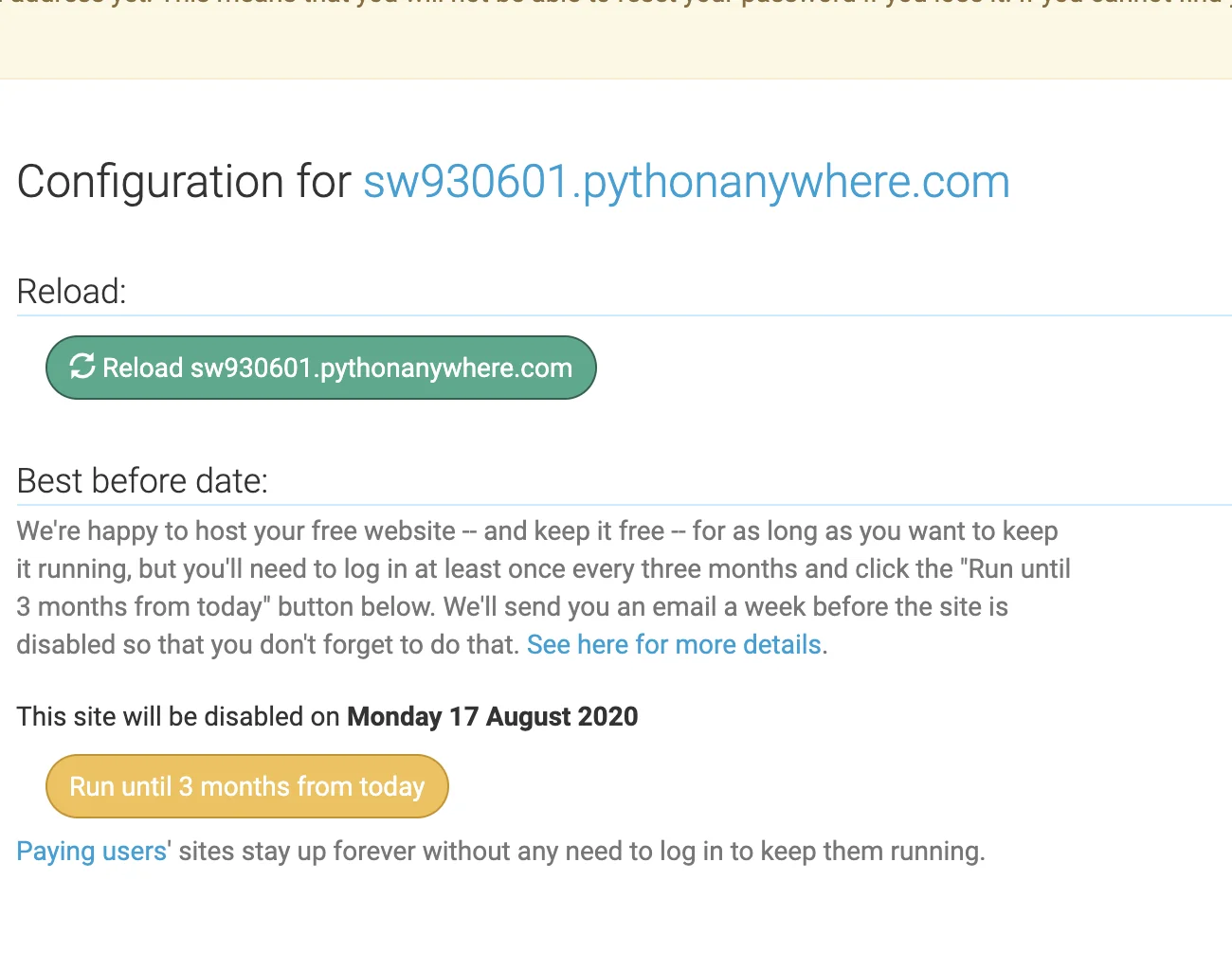Click the pale yellow warning banner at top
Screen dimensions: 1232x970
tap(616, 43)
